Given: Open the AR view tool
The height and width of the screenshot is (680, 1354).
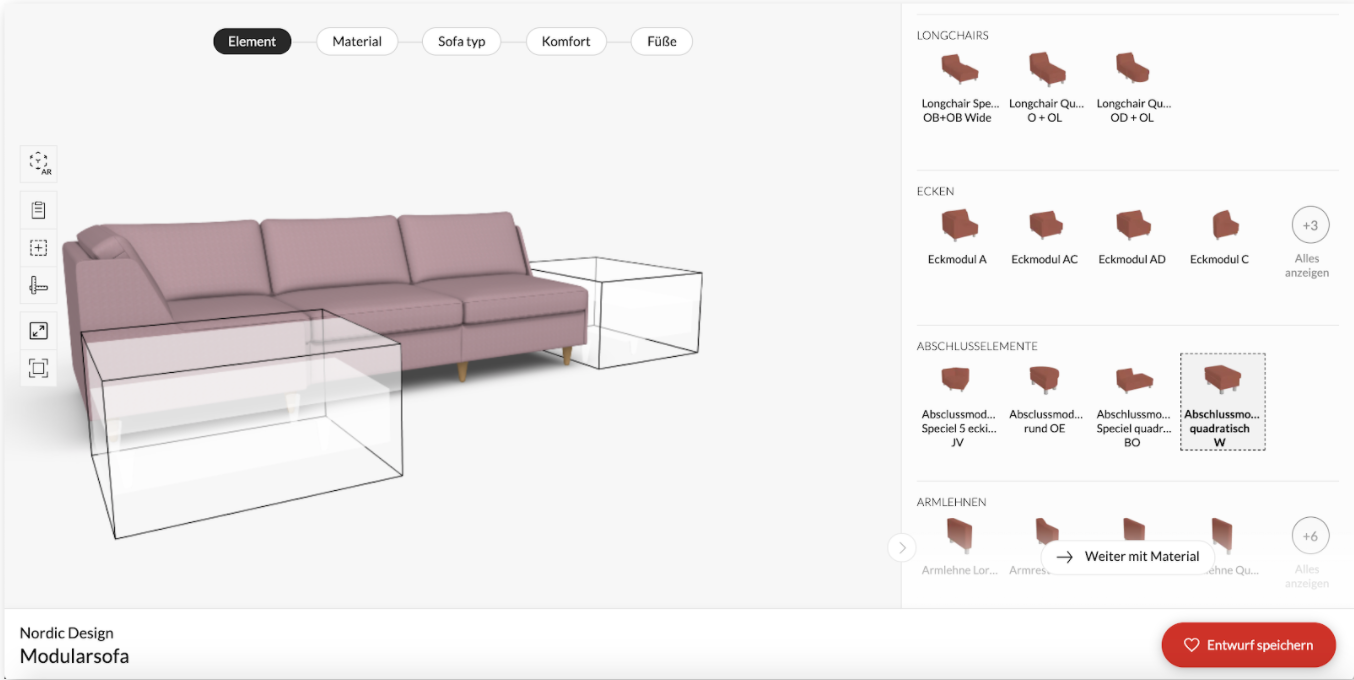Looking at the screenshot, I should pyautogui.click(x=38, y=163).
